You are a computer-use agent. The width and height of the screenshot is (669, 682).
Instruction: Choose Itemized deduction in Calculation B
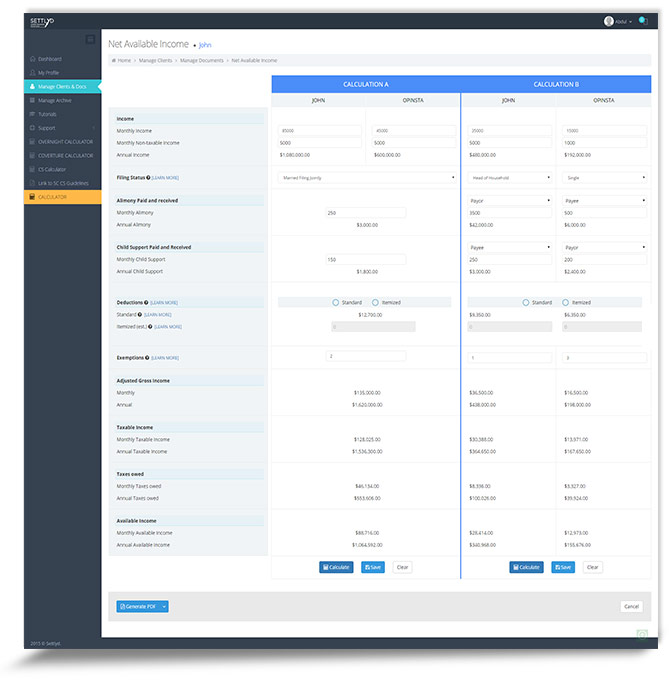tap(565, 301)
